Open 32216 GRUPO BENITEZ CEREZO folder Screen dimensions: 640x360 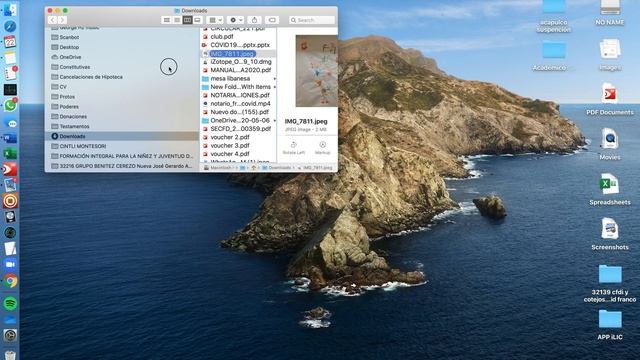(122, 166)
